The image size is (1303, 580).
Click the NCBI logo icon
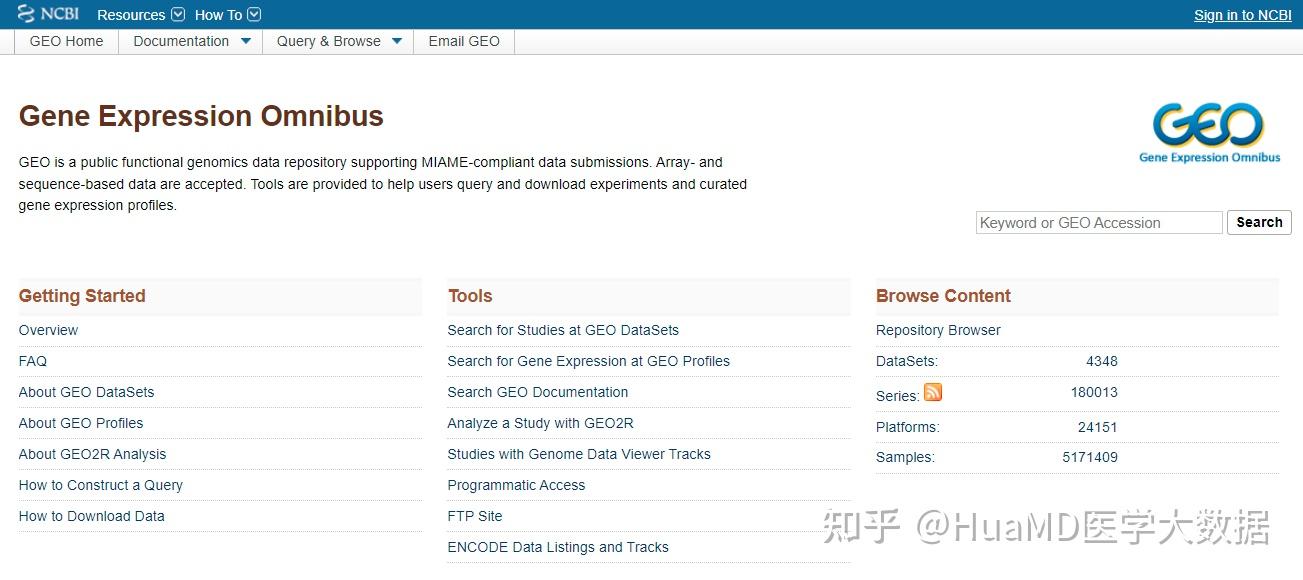click(x=48, y=14)
